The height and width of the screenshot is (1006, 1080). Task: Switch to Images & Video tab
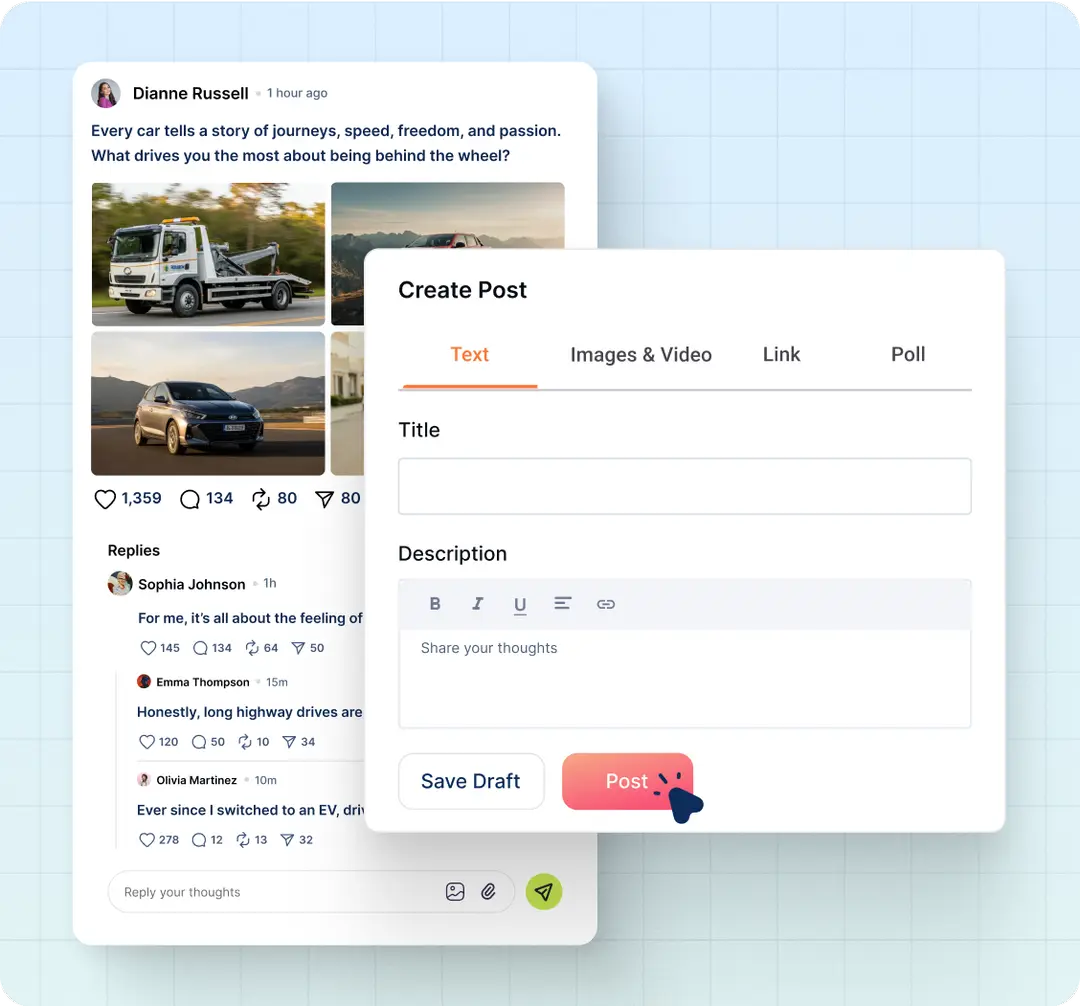click(641, 355)
